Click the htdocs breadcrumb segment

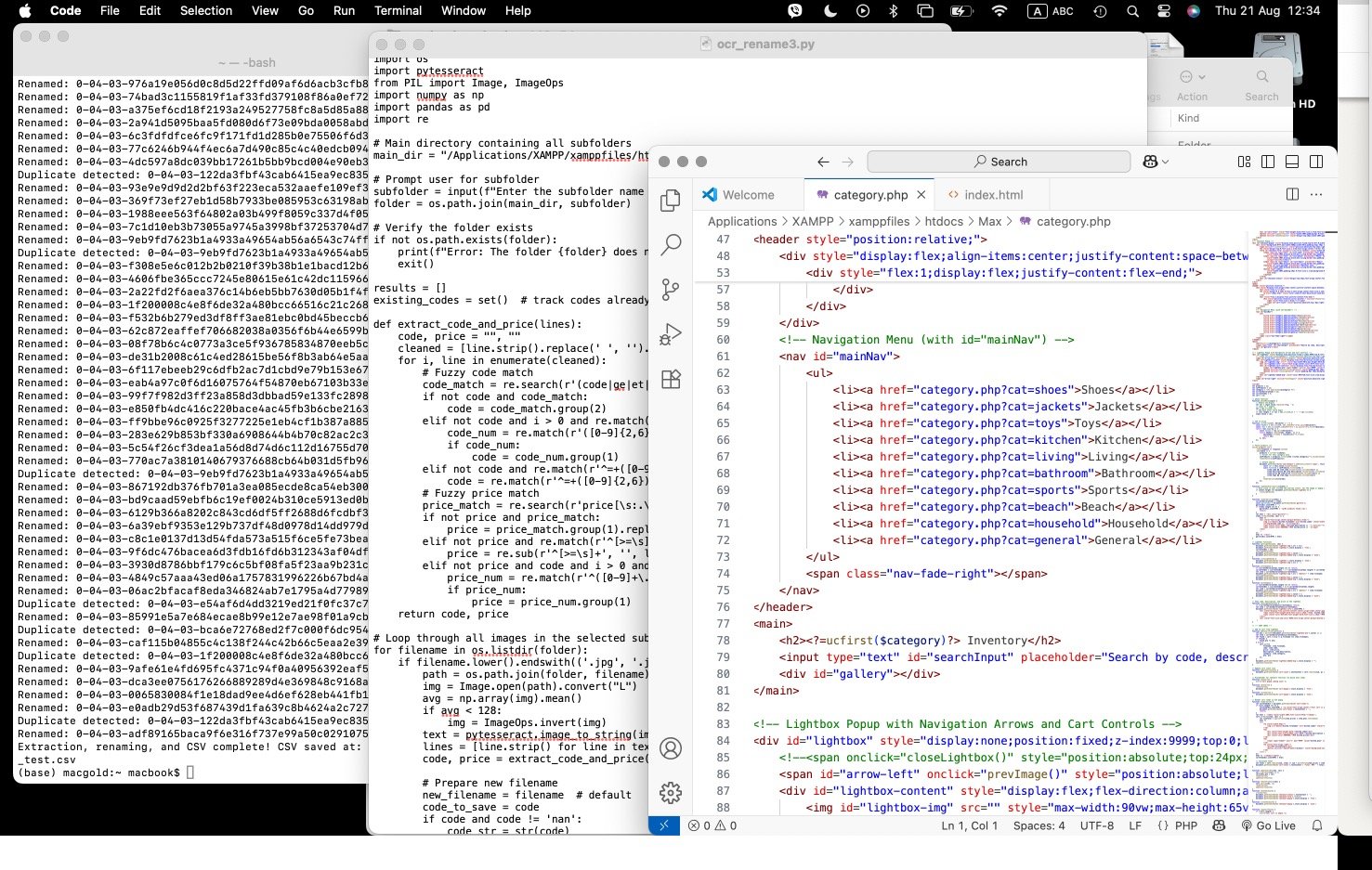[x=944, y=222]
